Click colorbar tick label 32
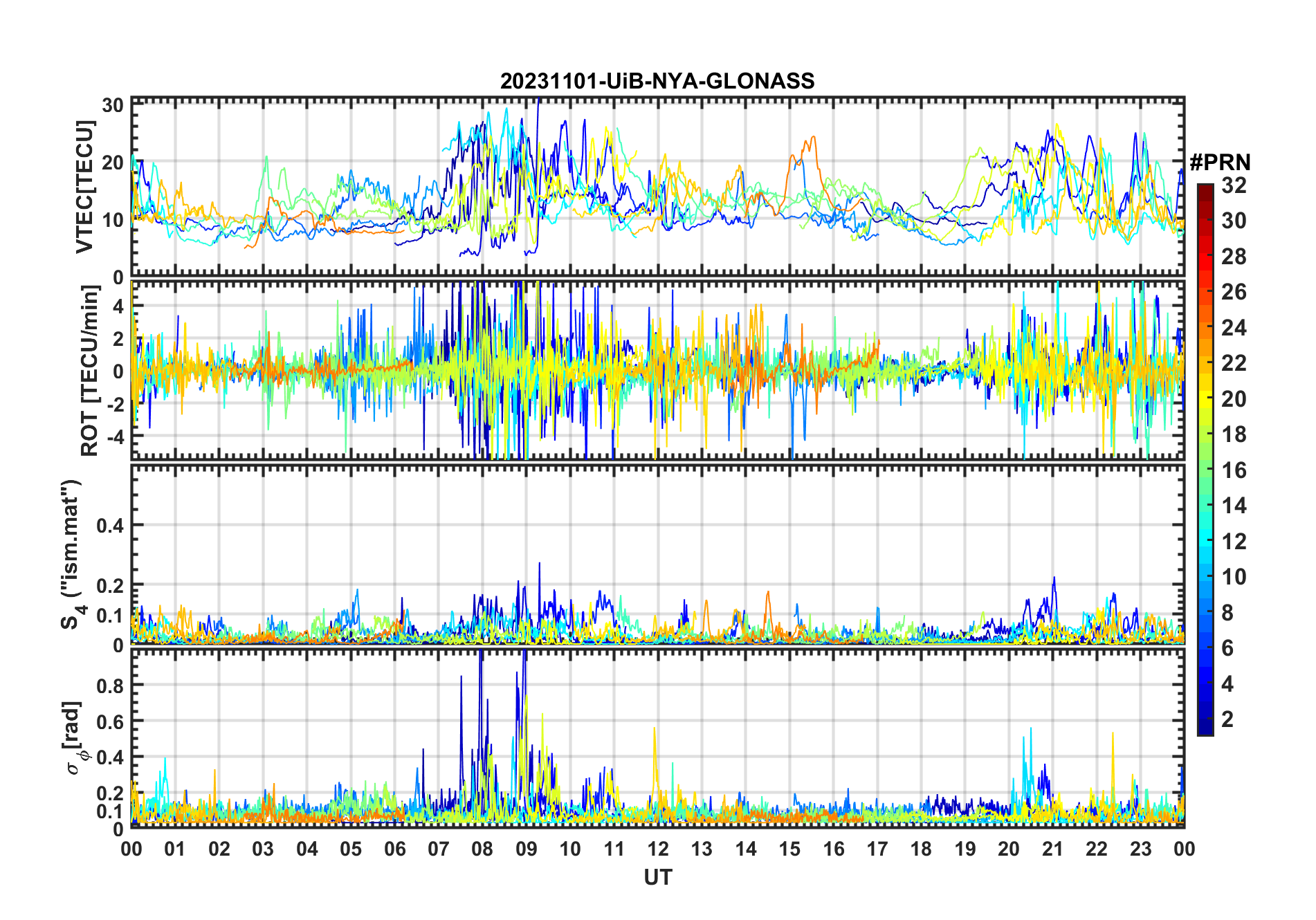The height and width of the screenshot is (920, 1316). tap(1234, 185)
